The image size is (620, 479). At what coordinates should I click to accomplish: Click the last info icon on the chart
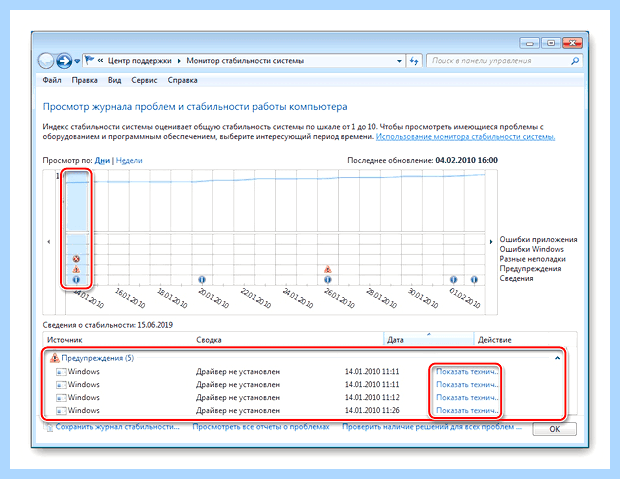tap(474, 280)
